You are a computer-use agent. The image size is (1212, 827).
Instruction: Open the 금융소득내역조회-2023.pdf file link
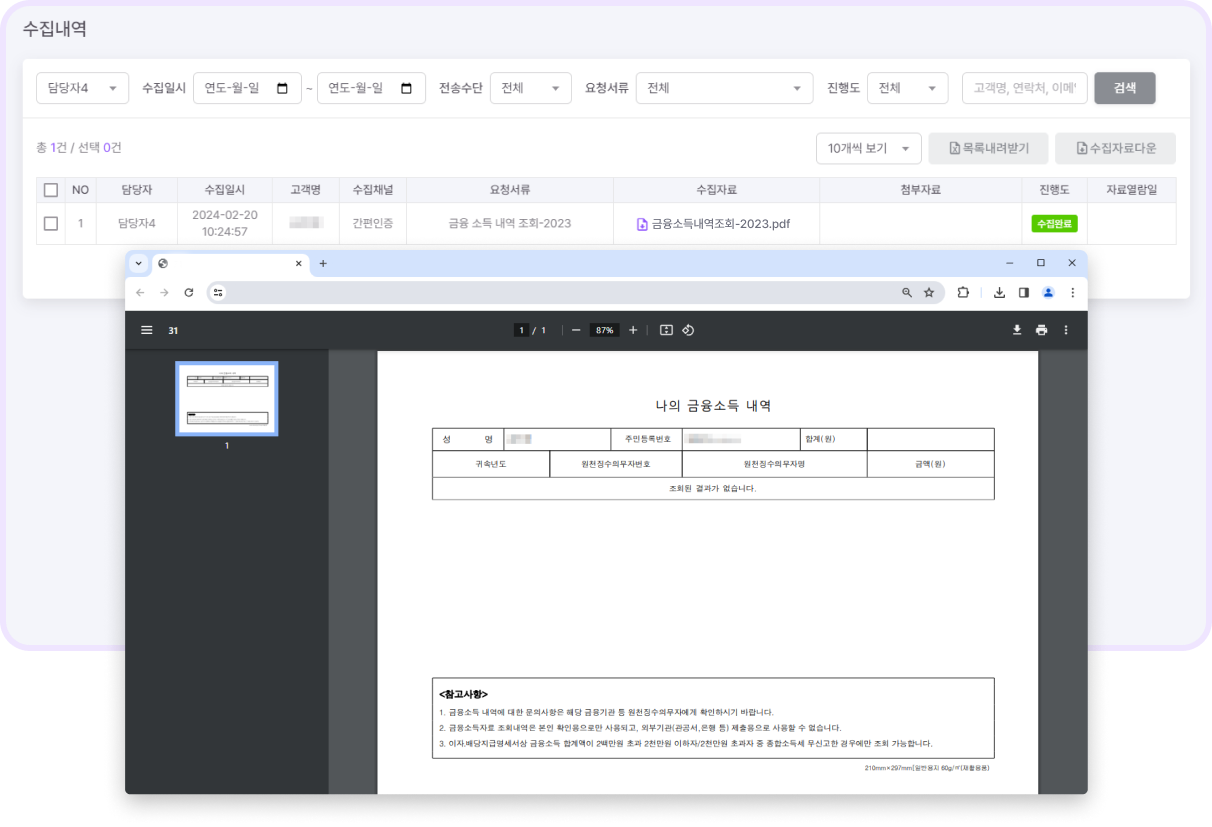[720, 224]
